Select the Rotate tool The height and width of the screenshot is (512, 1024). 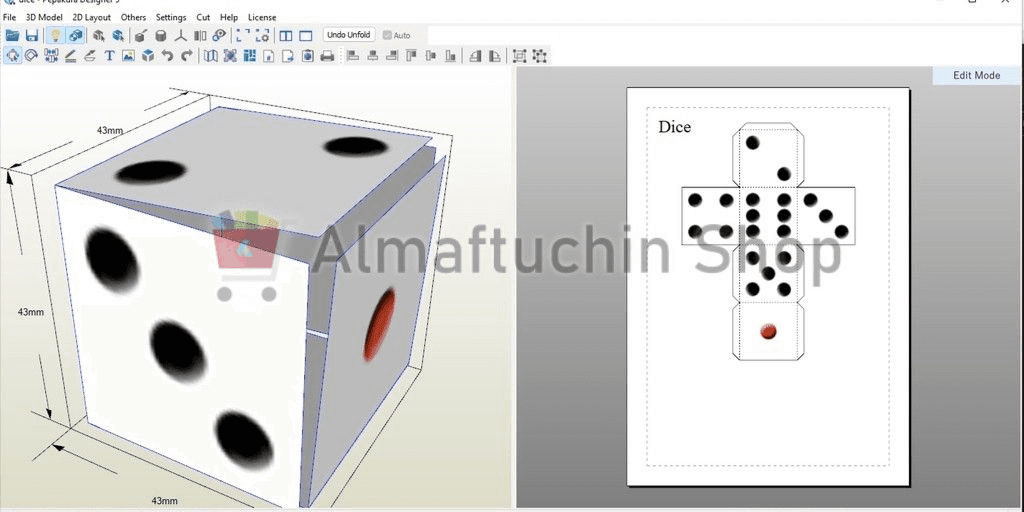pyautogui.click(x=31, y=56)
